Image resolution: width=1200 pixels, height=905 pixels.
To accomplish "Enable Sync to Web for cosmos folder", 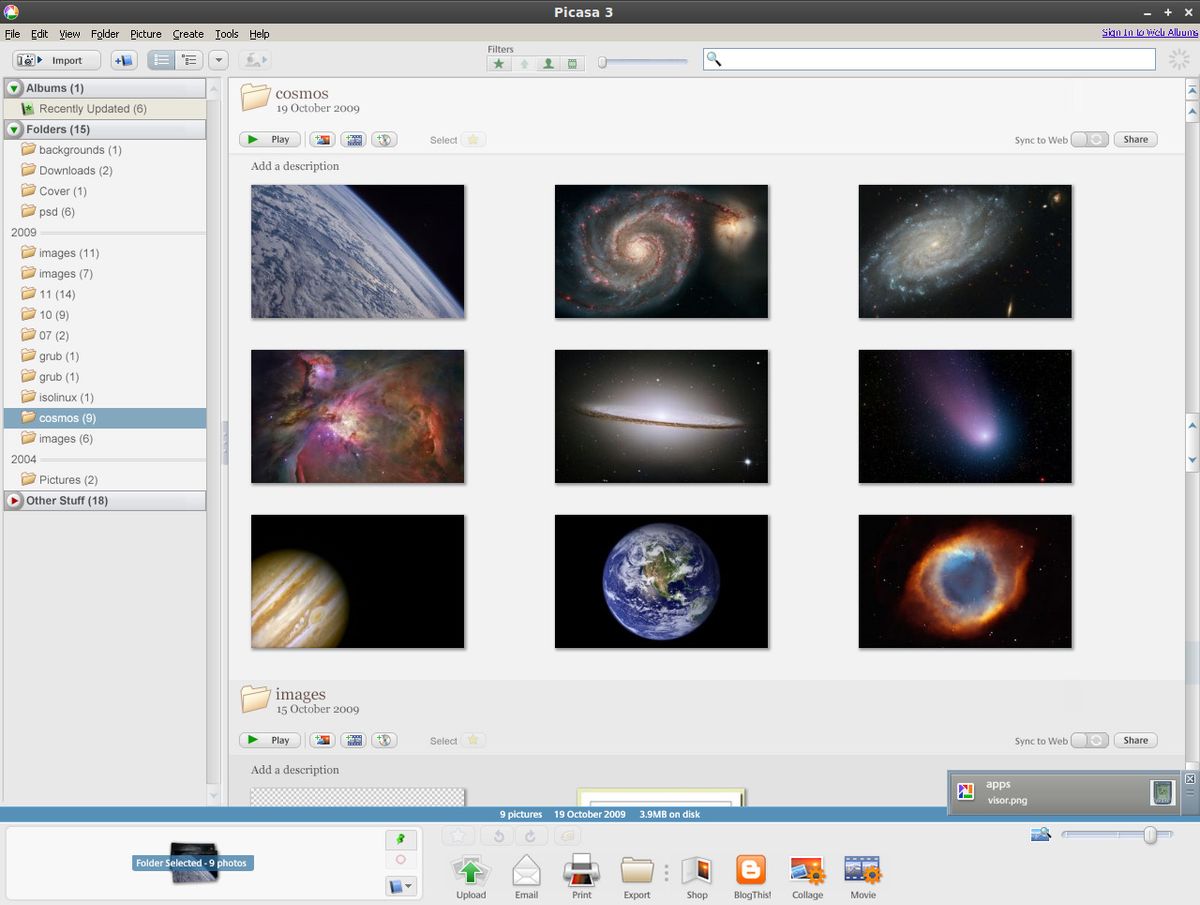I will [1089, 140].
